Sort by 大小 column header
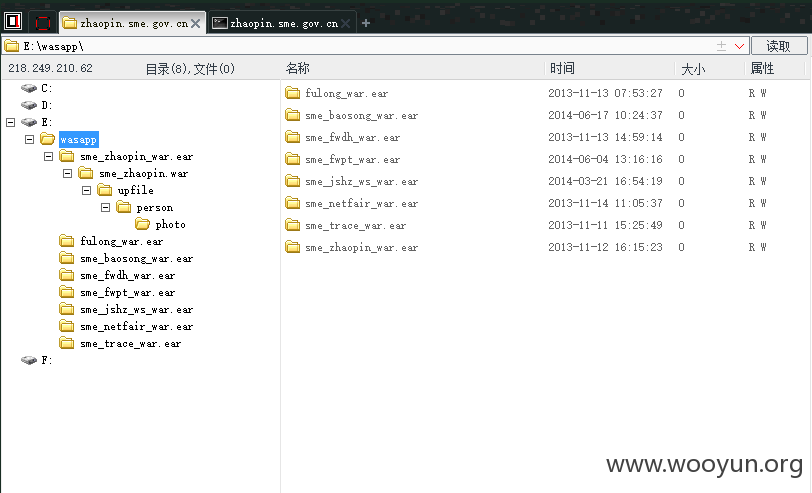 (693, 69)
